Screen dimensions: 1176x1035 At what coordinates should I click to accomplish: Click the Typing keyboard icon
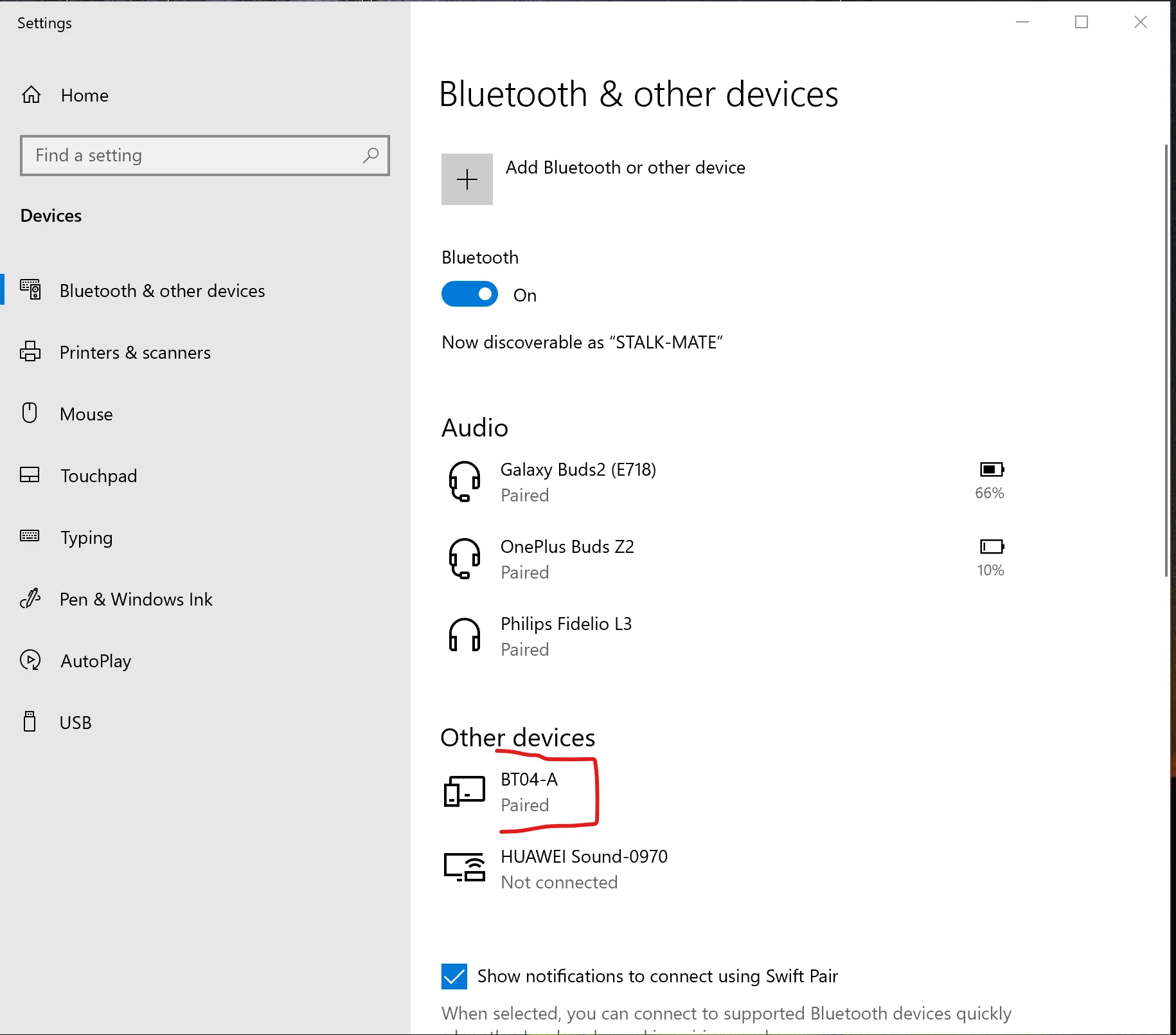click(x=30, y=536)
